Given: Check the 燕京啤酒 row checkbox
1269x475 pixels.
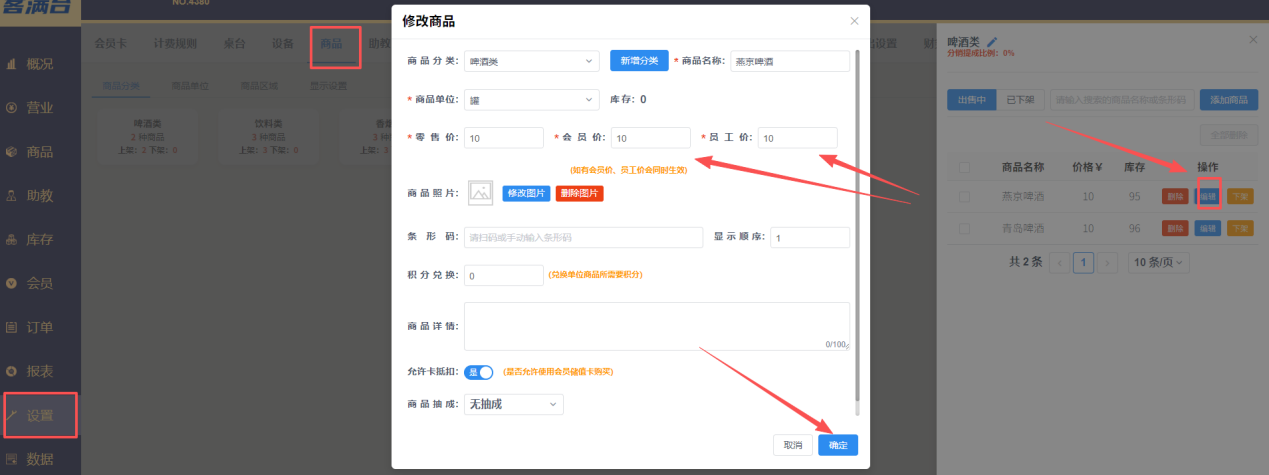Looking at the screenshot, I should point(964,198).
